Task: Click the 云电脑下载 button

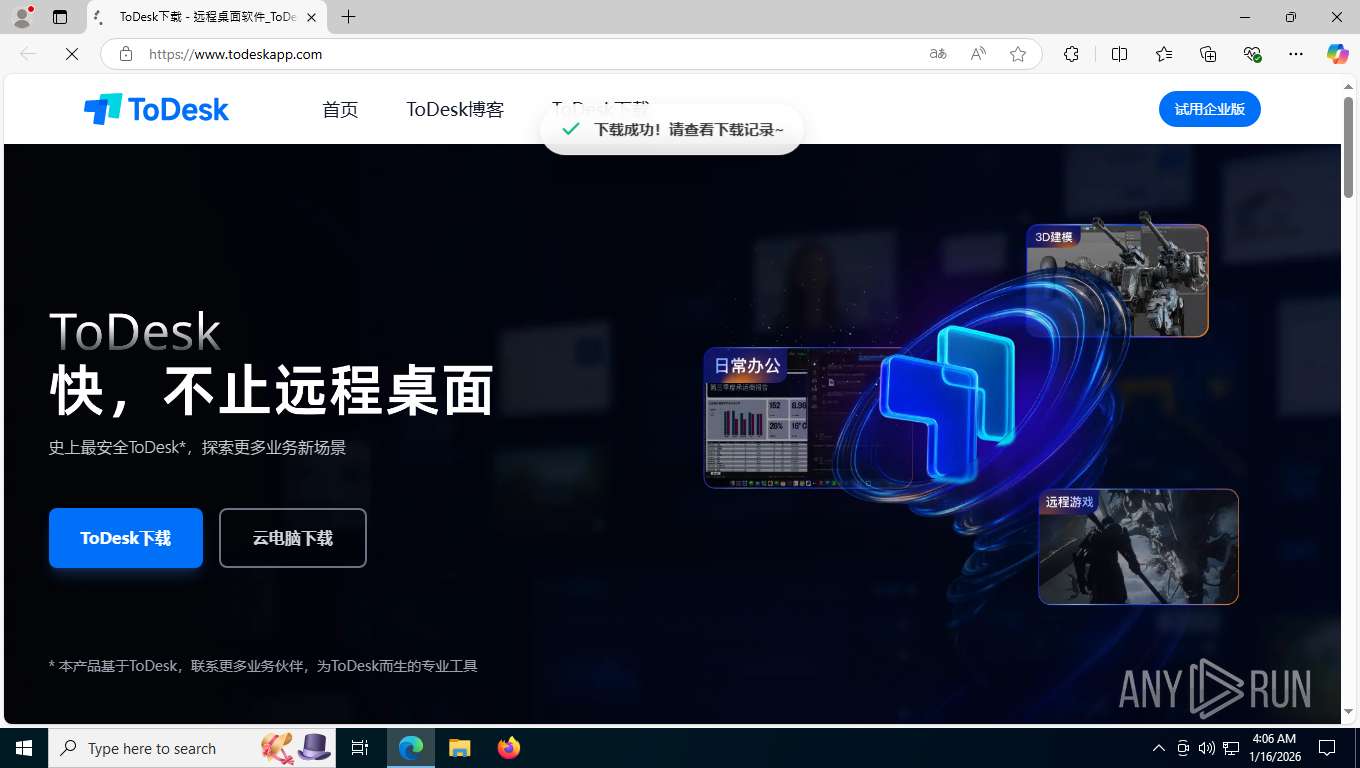Action: [x=293, y=538]
